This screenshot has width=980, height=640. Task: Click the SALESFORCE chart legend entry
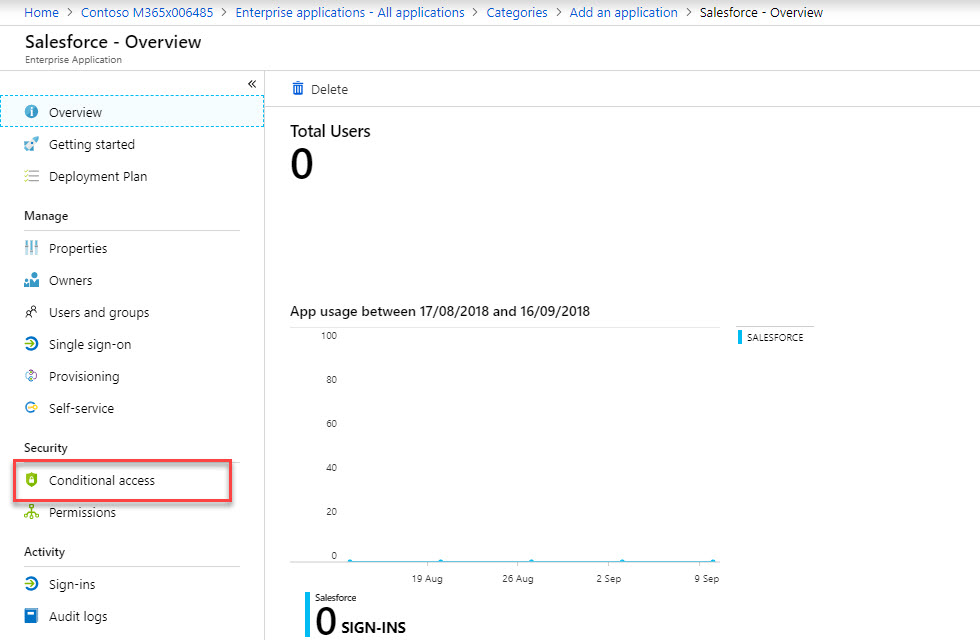click(771, 337)
